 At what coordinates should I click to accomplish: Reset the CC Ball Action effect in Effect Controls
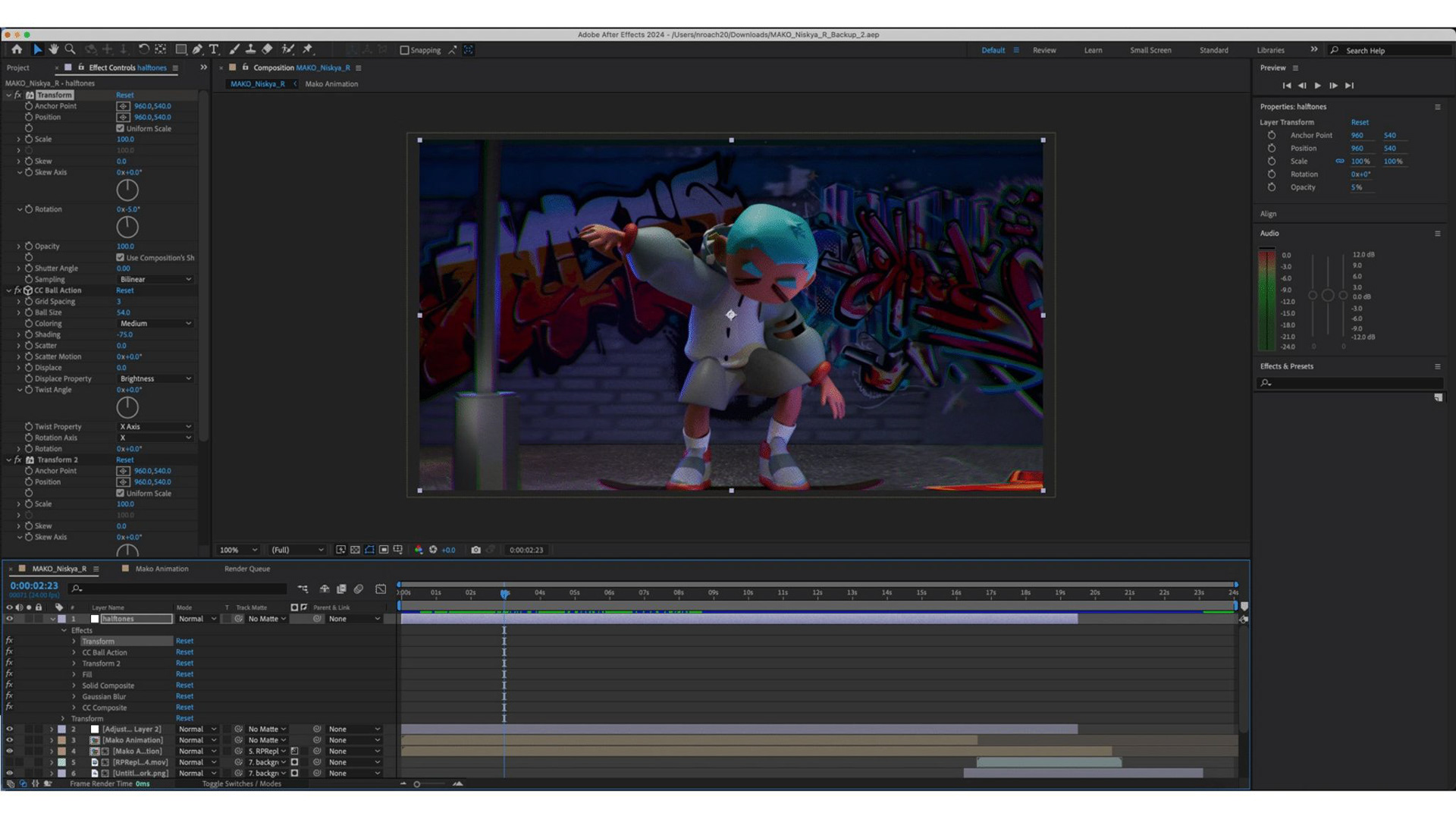[x=125, y=290]
